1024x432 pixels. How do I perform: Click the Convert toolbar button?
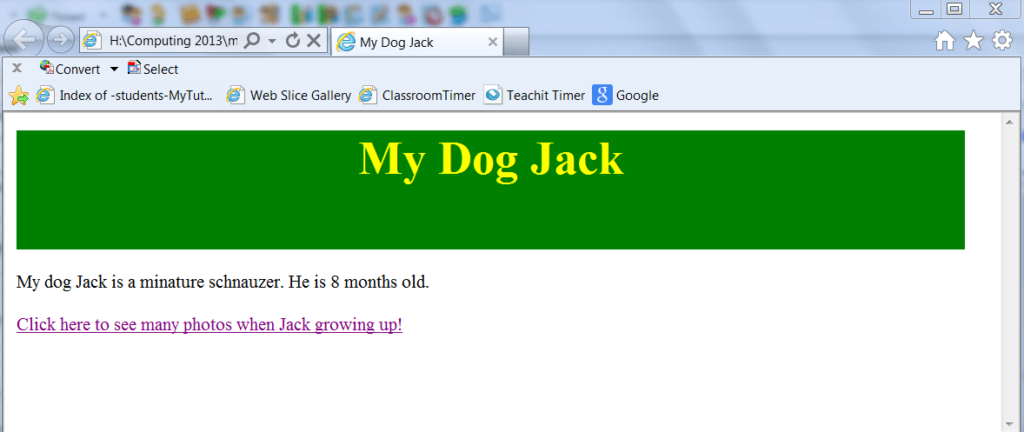click(69, 69)
